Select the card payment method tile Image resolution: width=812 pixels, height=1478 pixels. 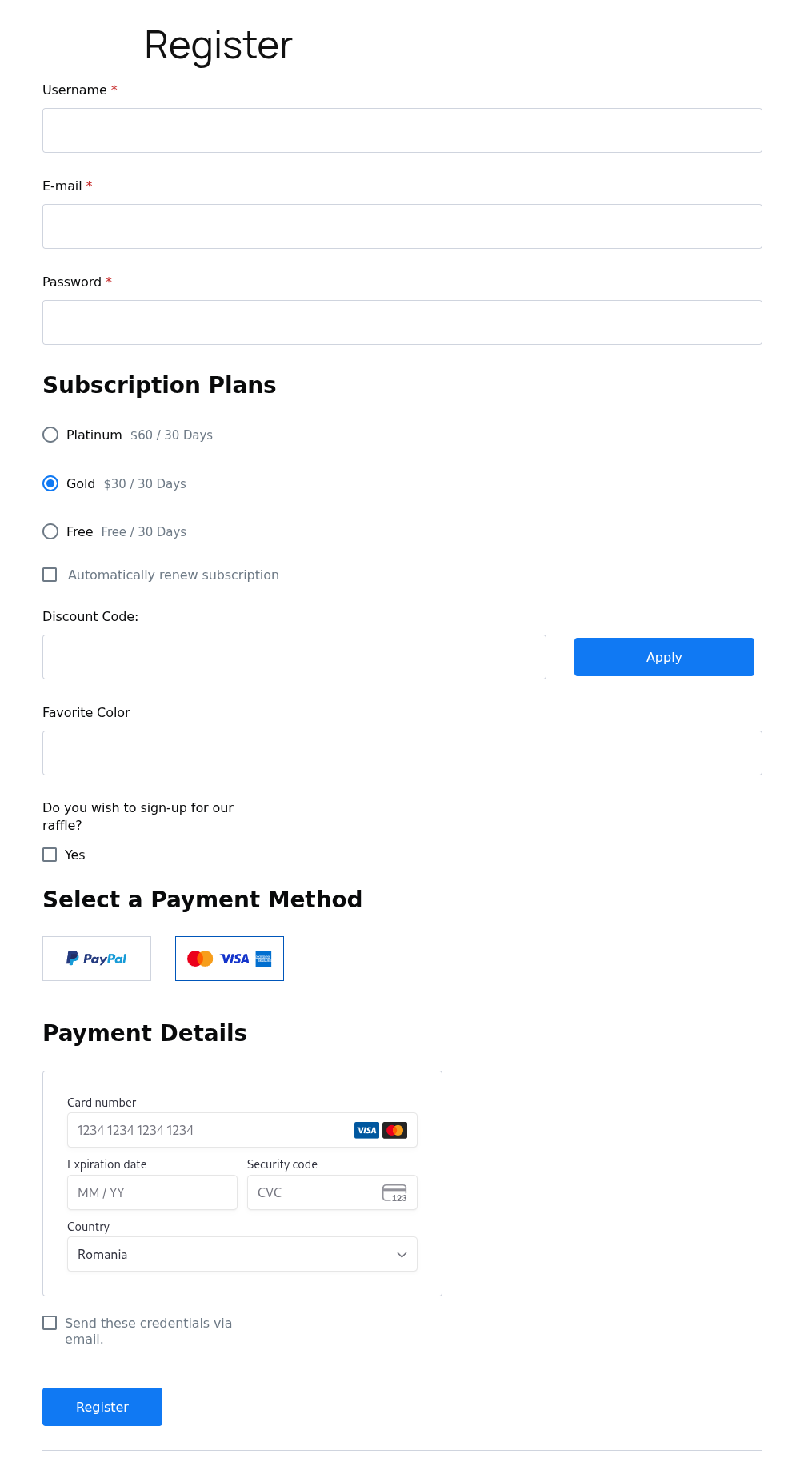[230, 958]
